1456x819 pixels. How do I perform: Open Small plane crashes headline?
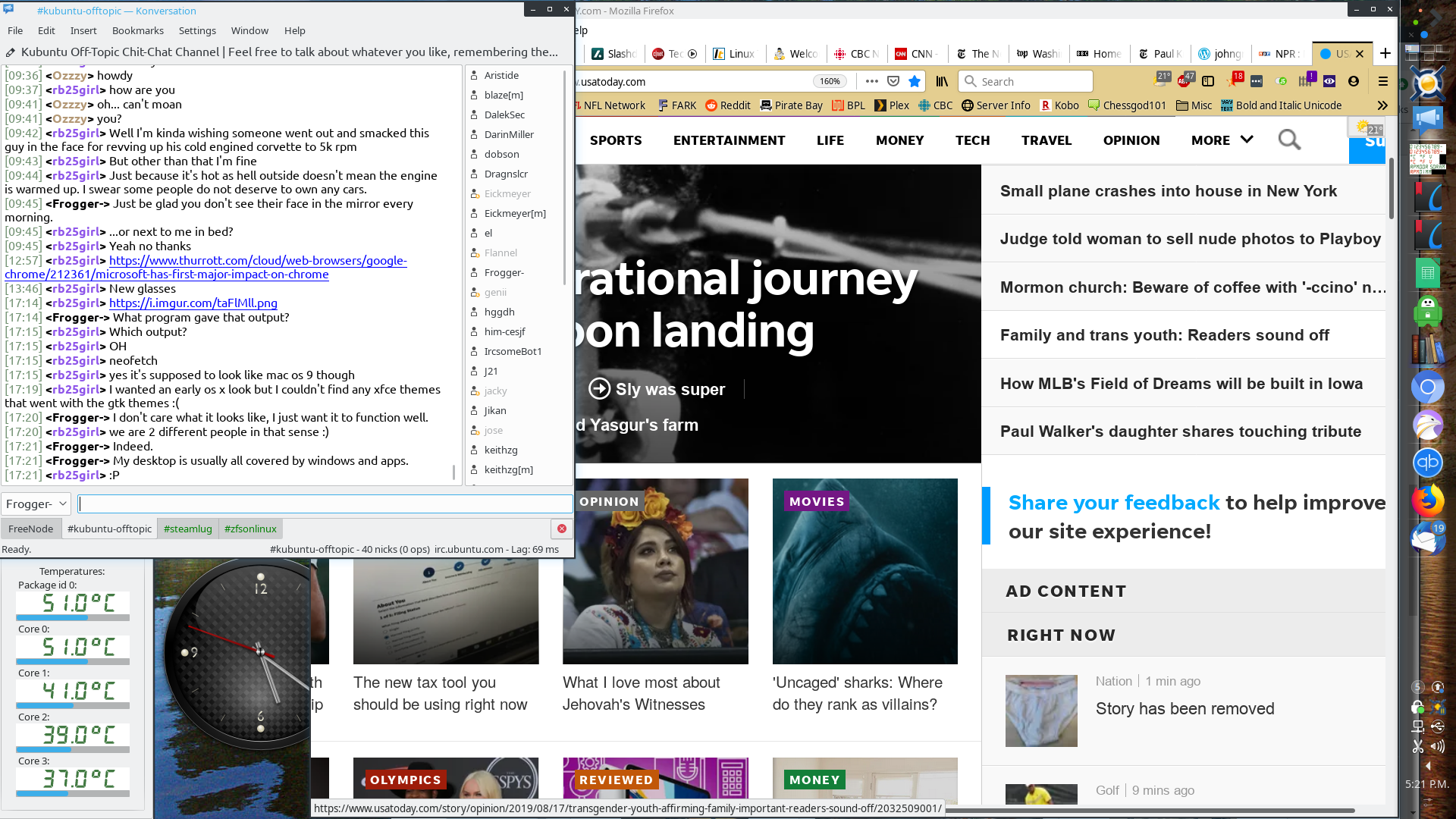[x=1168, y=191]
